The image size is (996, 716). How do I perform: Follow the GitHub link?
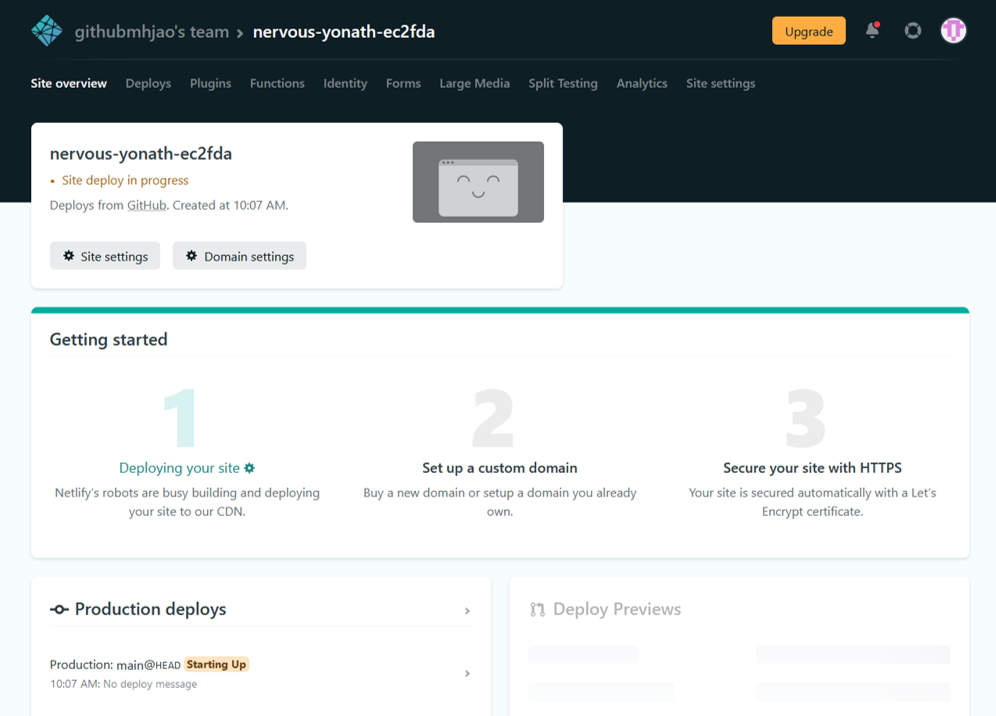click(x=146, y=205)
